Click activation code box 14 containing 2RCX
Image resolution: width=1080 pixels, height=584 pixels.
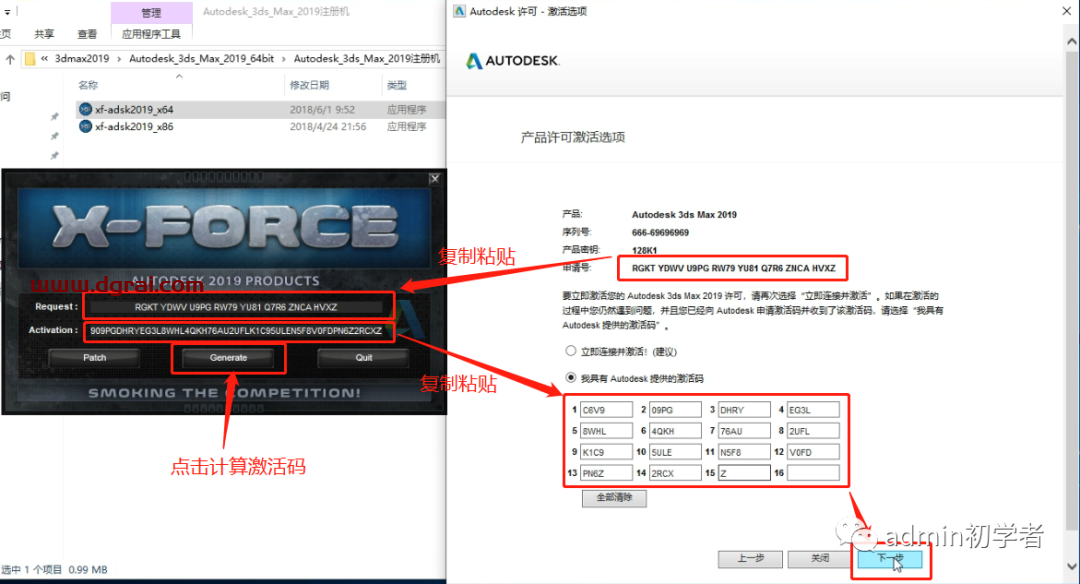[675, 473]
